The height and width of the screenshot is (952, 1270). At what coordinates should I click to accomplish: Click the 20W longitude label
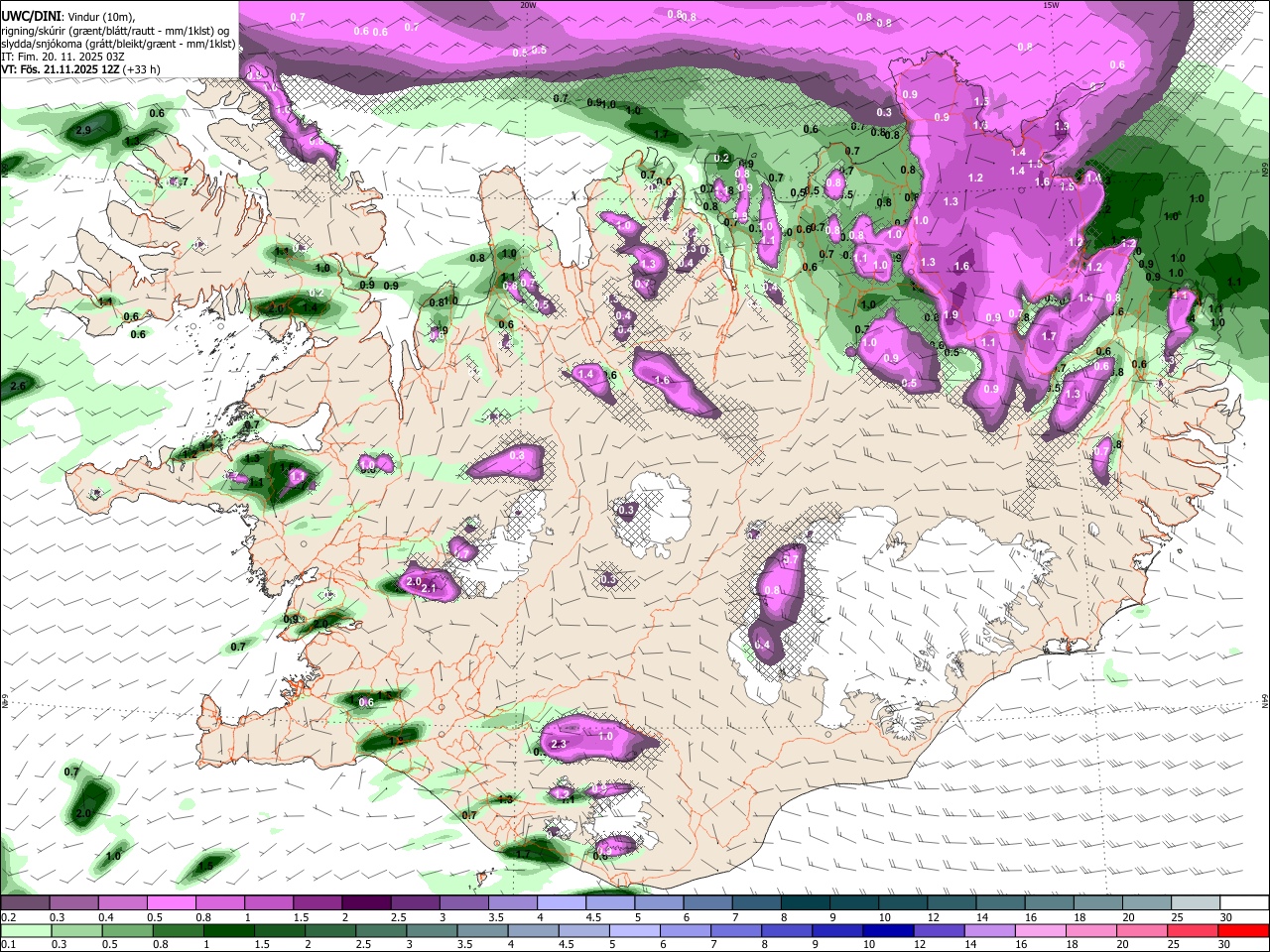pyautogui.click(x=528, y=4)
